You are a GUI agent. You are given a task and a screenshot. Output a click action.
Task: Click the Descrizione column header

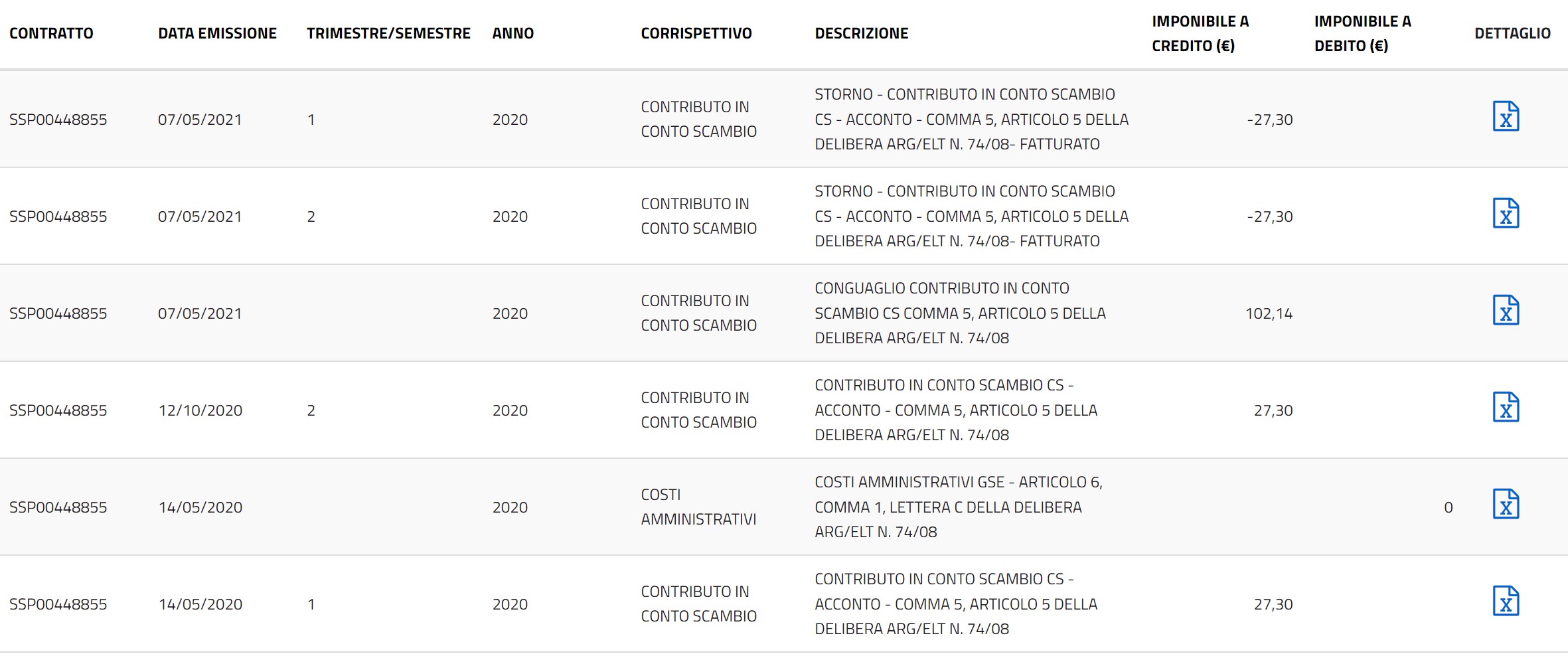click(x=861, y=33)
